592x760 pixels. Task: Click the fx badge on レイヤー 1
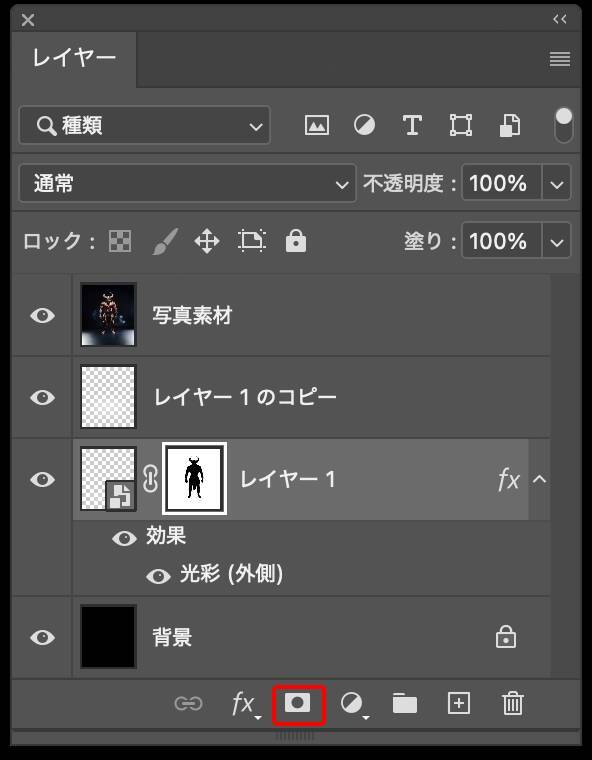[509, 480]
